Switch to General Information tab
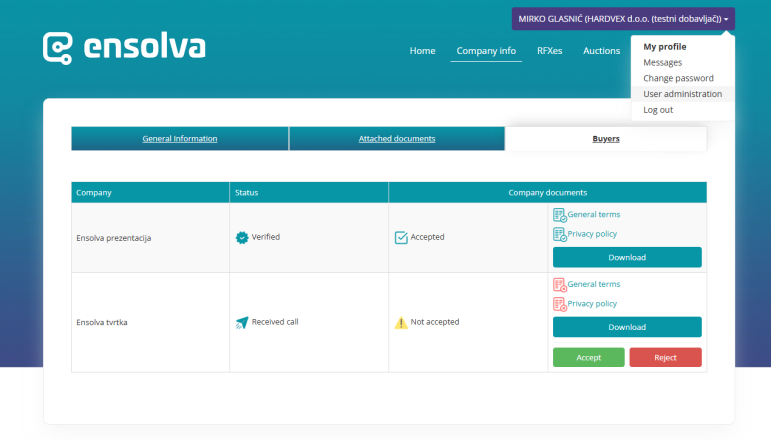 (x=180, y=139)
